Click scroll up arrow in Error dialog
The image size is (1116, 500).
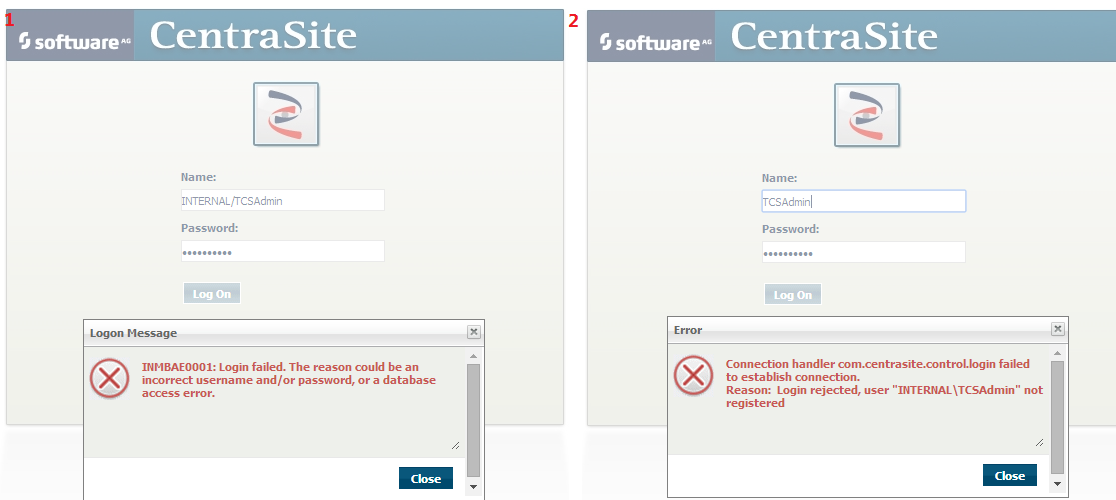point(1057,352)
